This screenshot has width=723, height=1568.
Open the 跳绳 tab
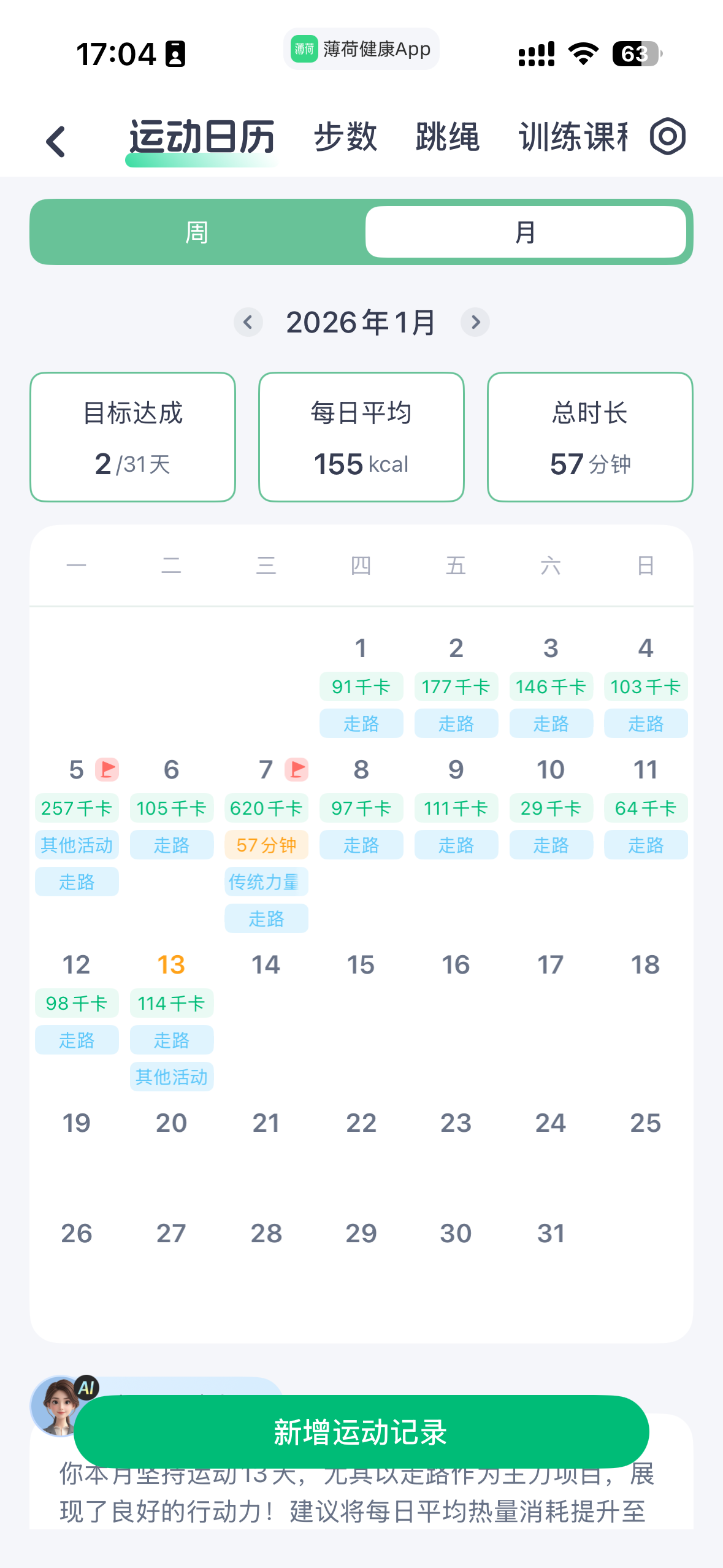(447, 136)
